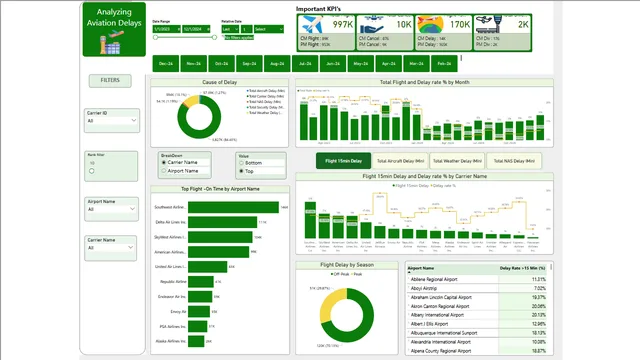The width and height of the screenshot is (640, 360).
Task: Switch to Total NAS Delay (Min) tab
Action: pyautogui.click(x=514, y=161)
